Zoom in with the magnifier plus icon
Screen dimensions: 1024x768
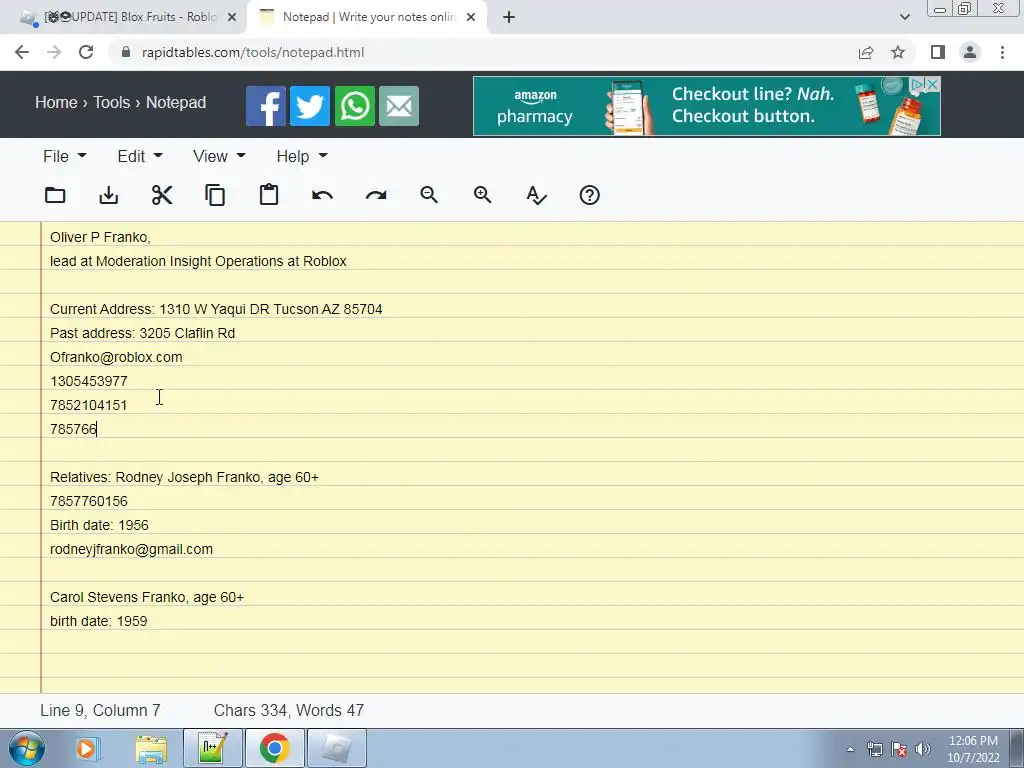pyautogui.click(x=483, y=195)
